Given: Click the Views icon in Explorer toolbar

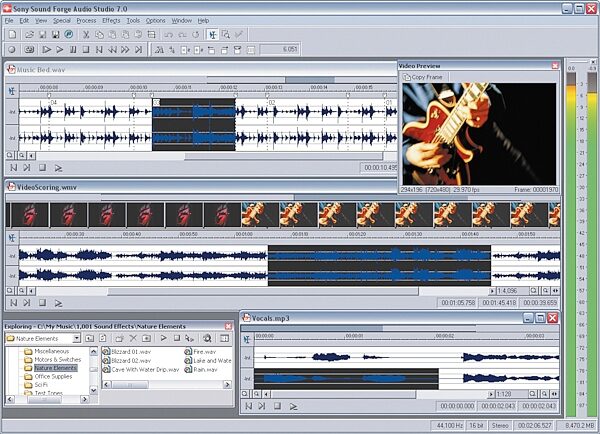Looking at the screenshot, I should coord(225,338).
